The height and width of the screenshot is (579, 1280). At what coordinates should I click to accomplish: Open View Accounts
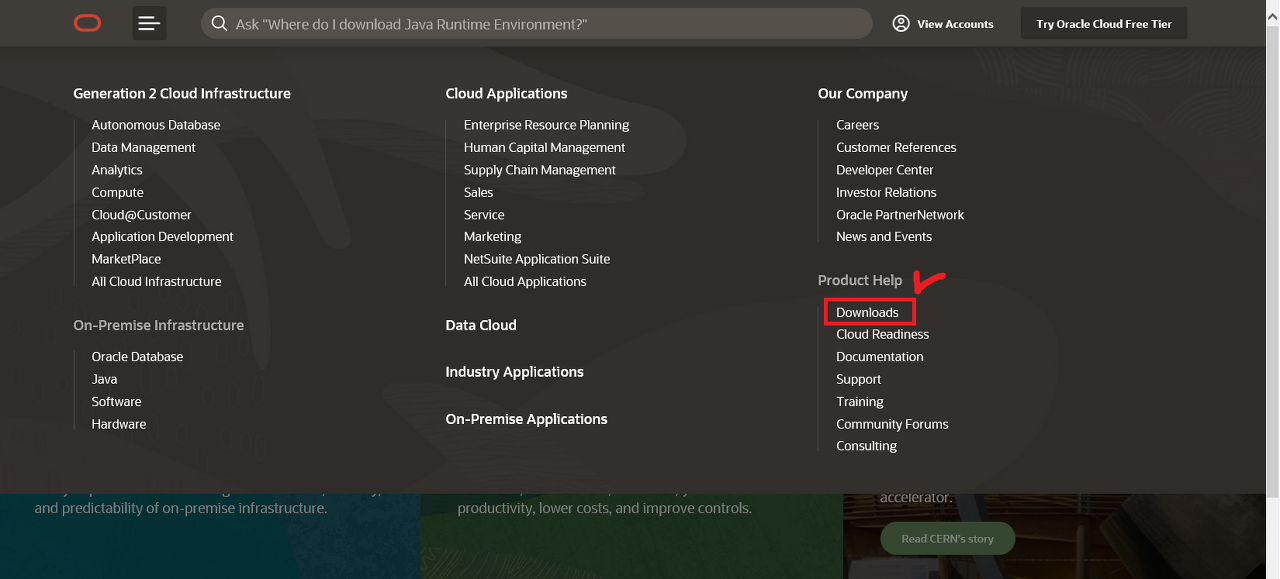tap(943, 23)
